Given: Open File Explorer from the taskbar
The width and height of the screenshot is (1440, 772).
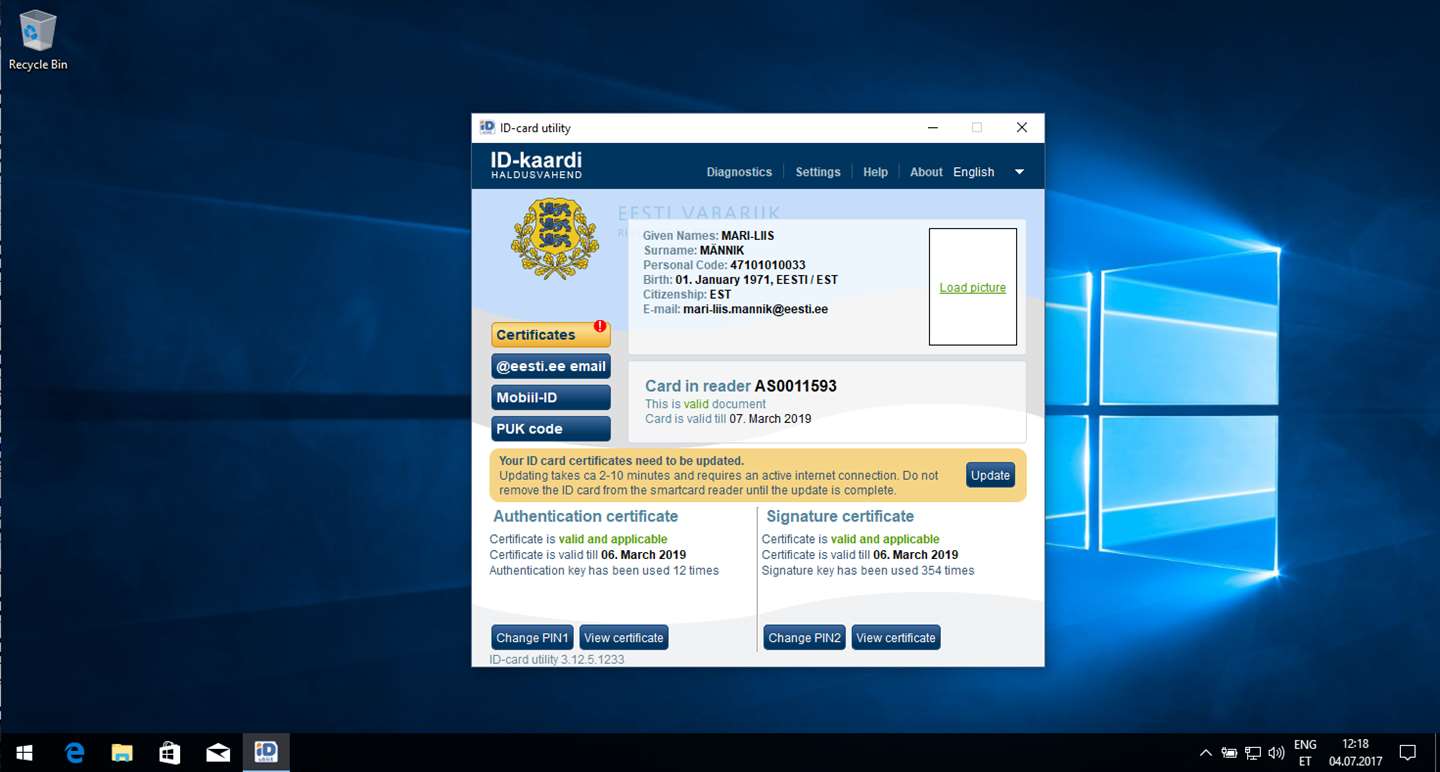Looking at the screenshot, I should (122, 752).
